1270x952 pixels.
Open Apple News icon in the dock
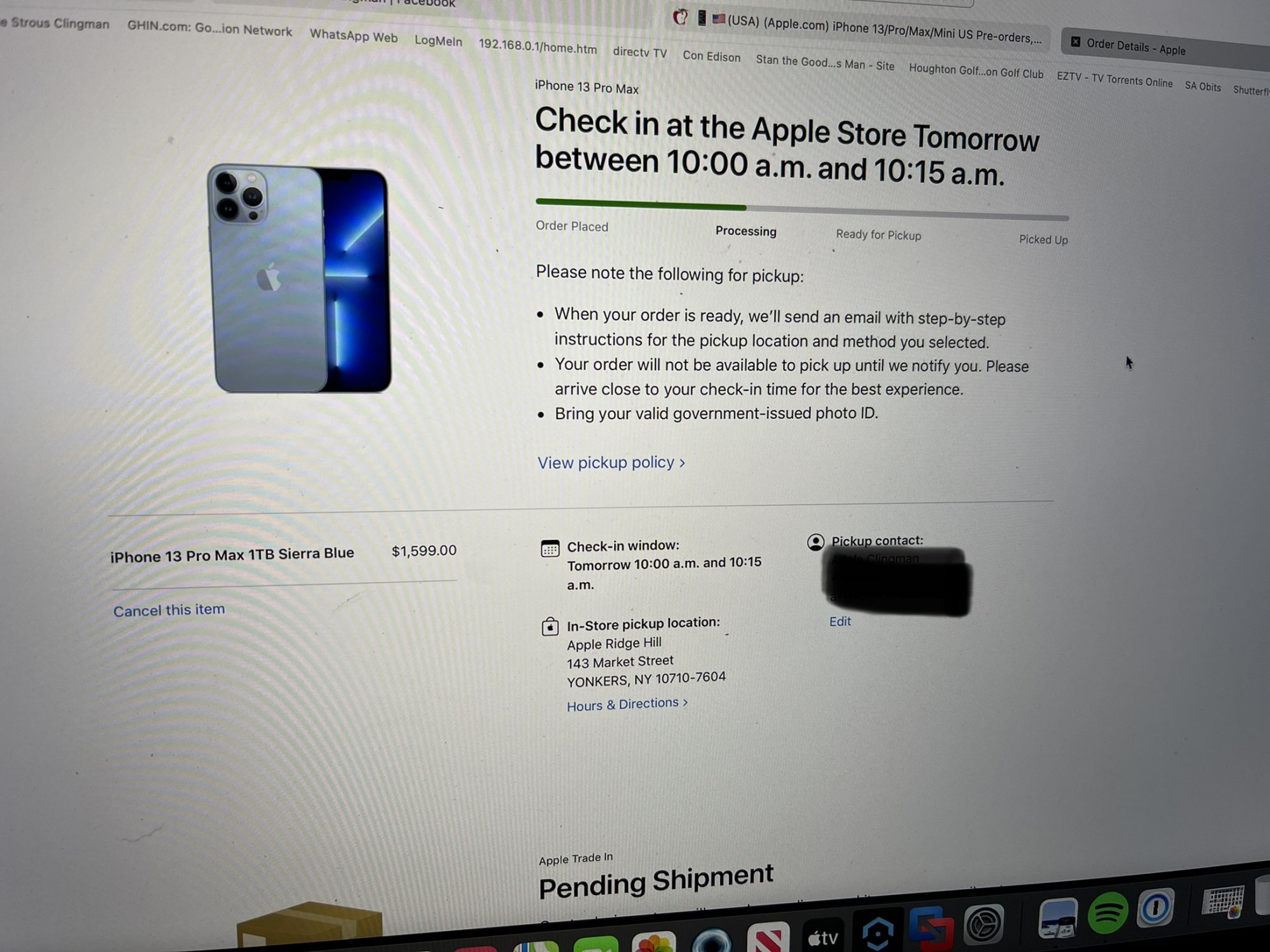[x=768, y=938]
